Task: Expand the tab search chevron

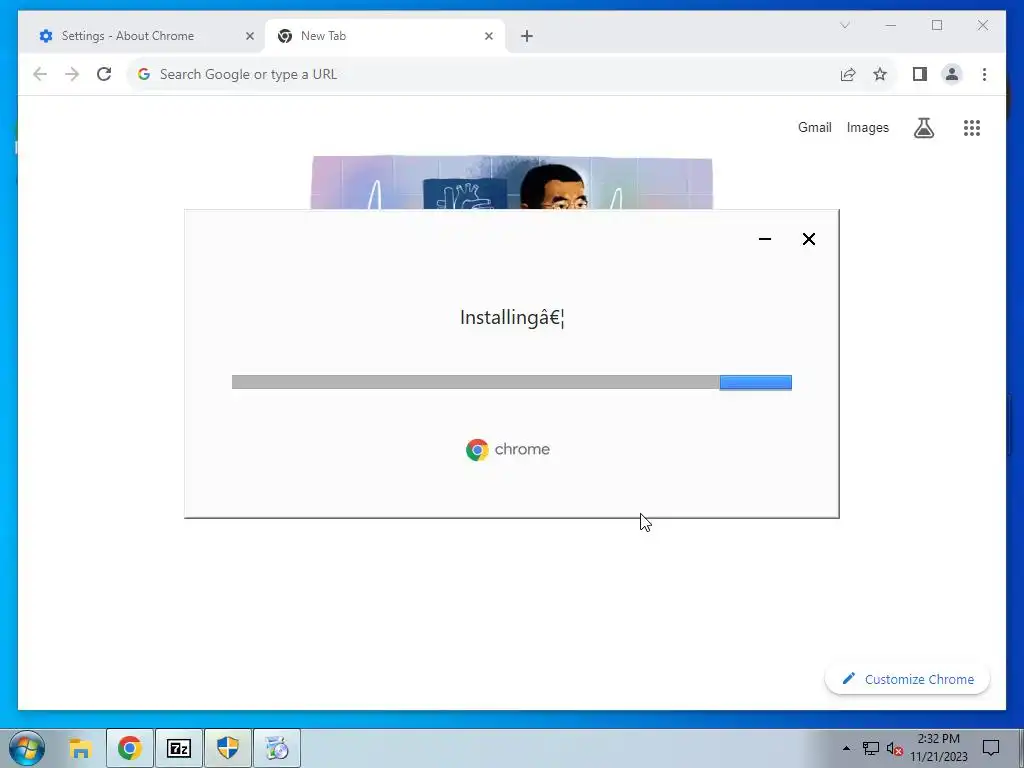Action: click(844, 25)
